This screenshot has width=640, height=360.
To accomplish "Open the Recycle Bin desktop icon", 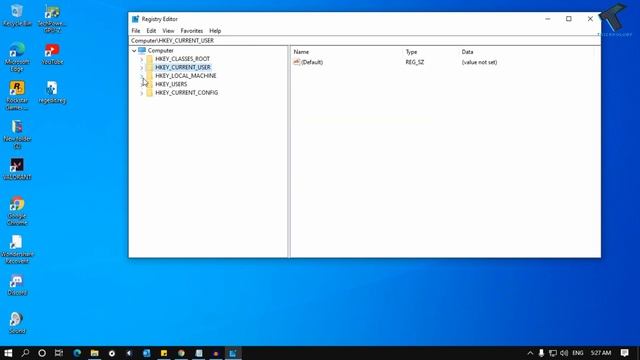I will point(17,16).
